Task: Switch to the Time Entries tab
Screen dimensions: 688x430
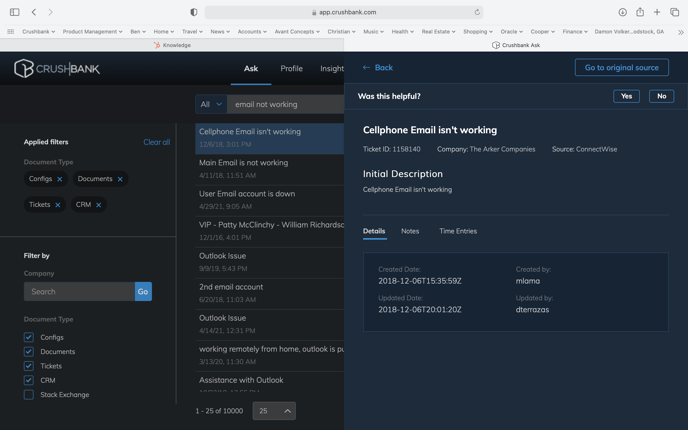Action: (458, 231)
